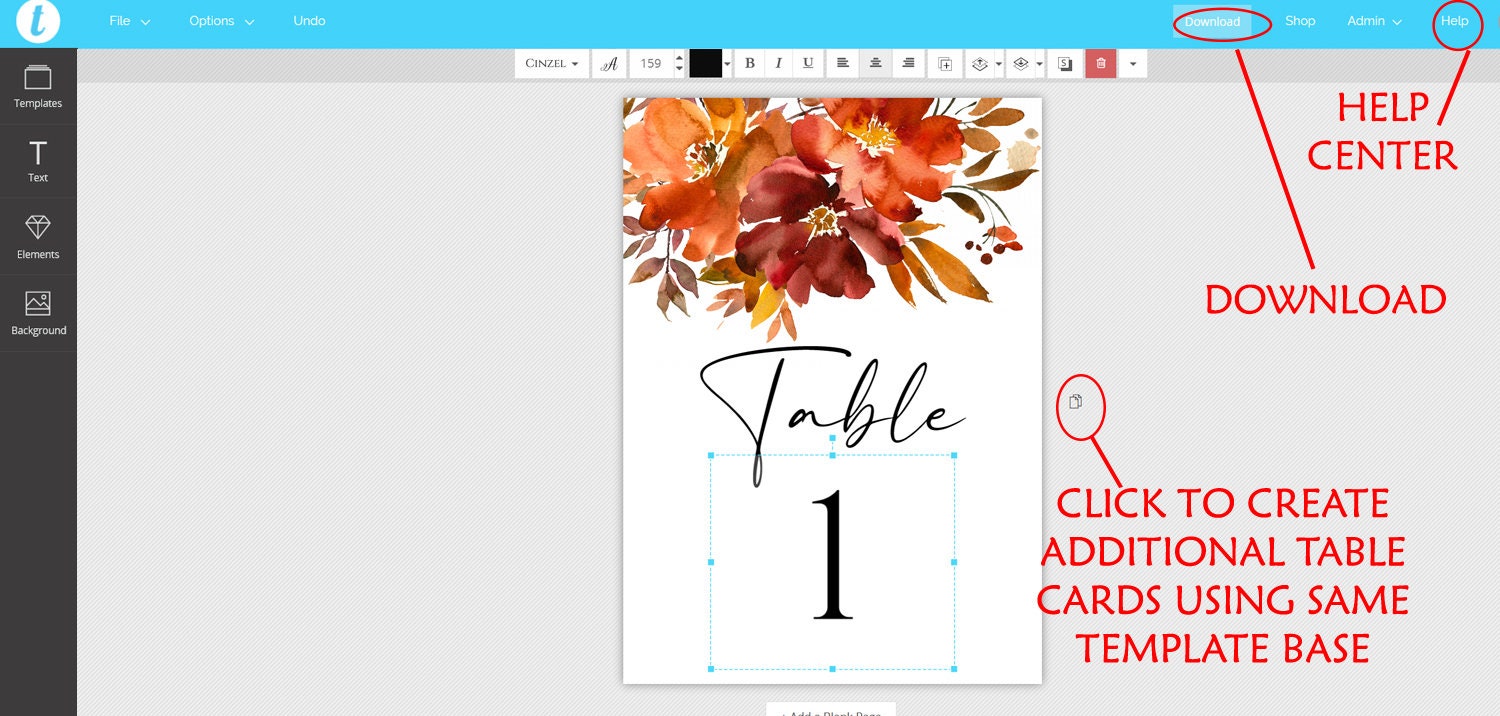Screen dimensions: 1500x716
Task: Click the copy element icon in toolbar
Action: 944,63
